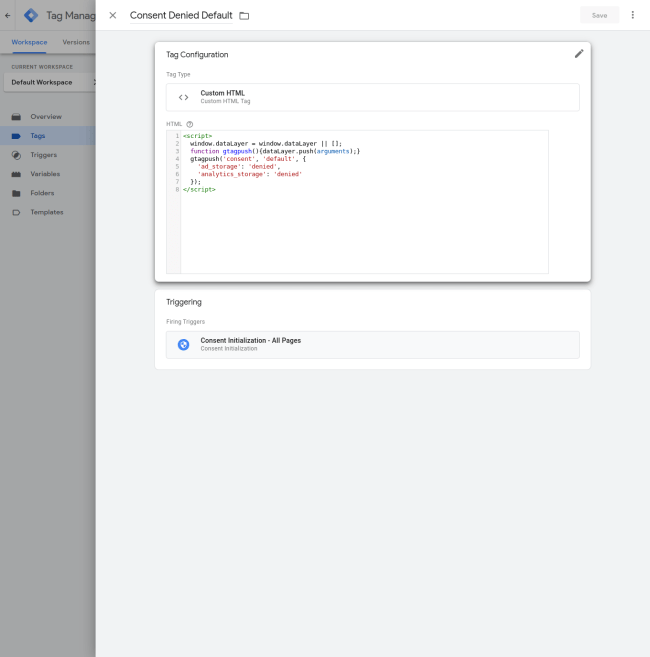Viewport: 650px width, 657px height.
Task: Switch to the Versions tab
Action: [x=76, y=42]
